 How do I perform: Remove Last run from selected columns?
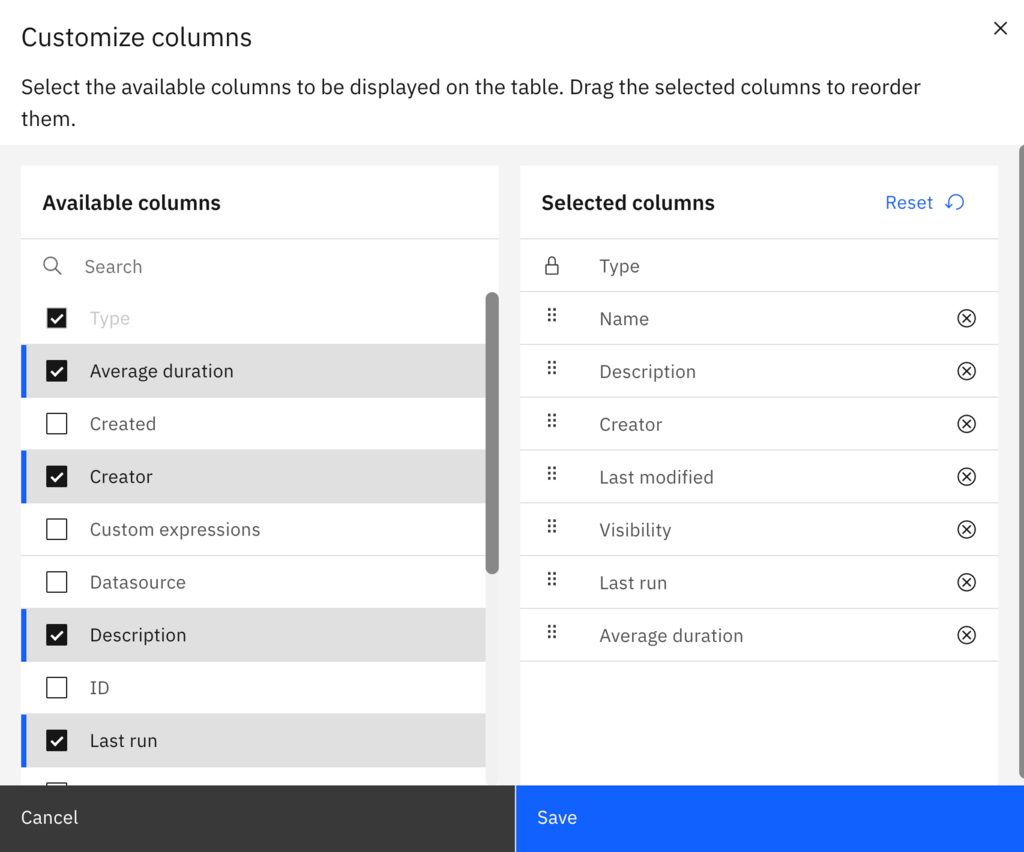[966, 583]
